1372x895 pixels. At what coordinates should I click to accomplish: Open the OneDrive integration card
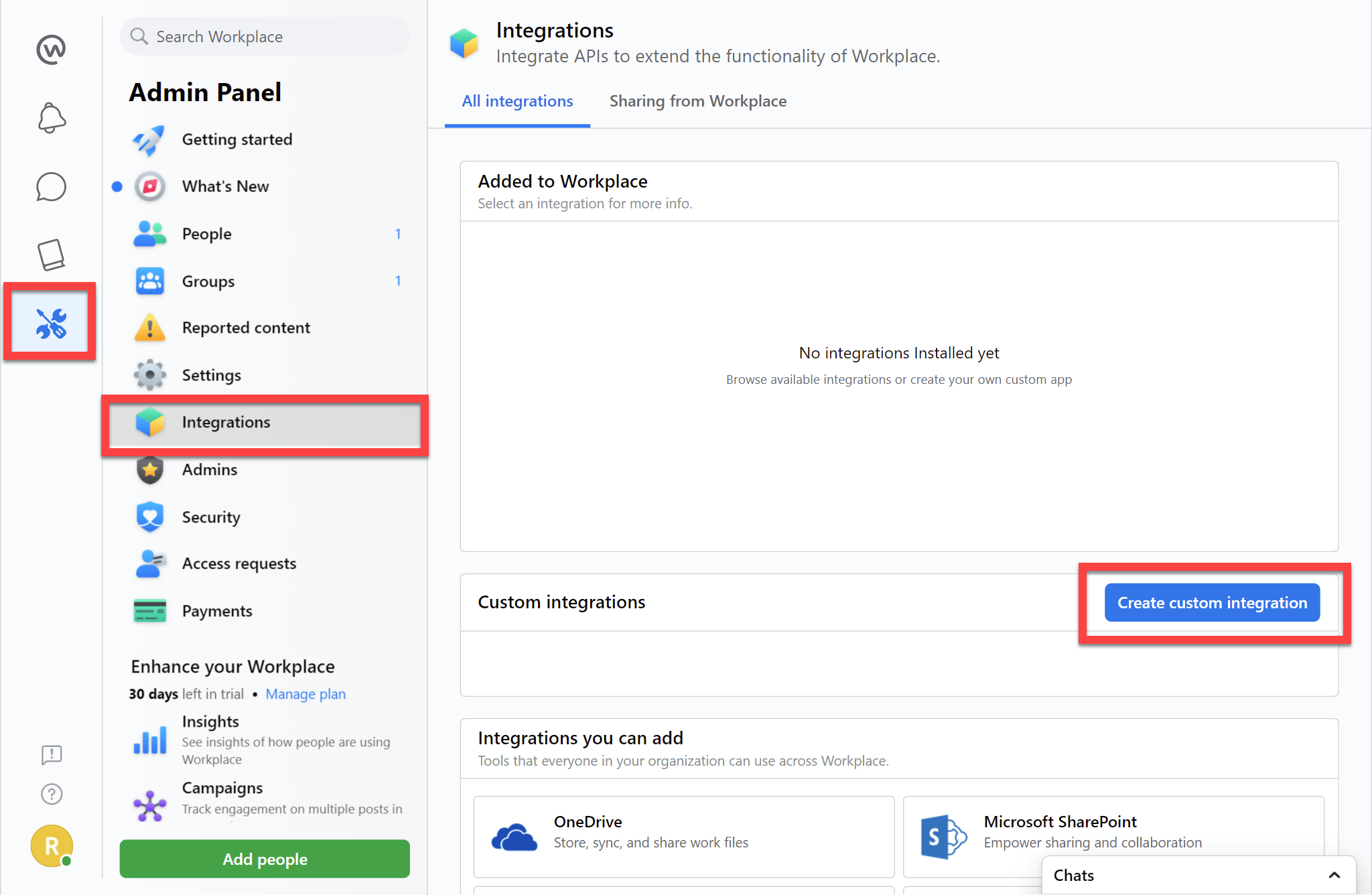coord(684,837)
